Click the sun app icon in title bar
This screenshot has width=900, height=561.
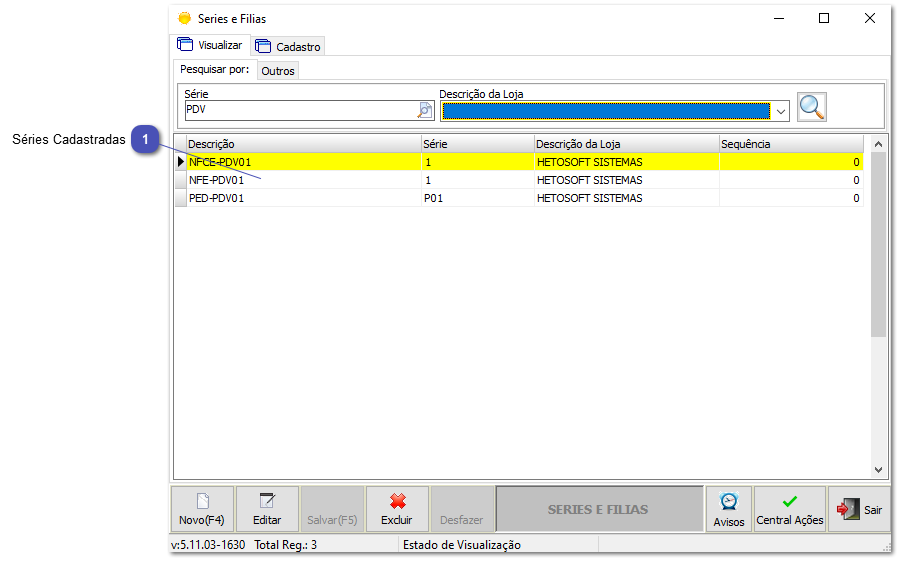(x=184, y=18)
